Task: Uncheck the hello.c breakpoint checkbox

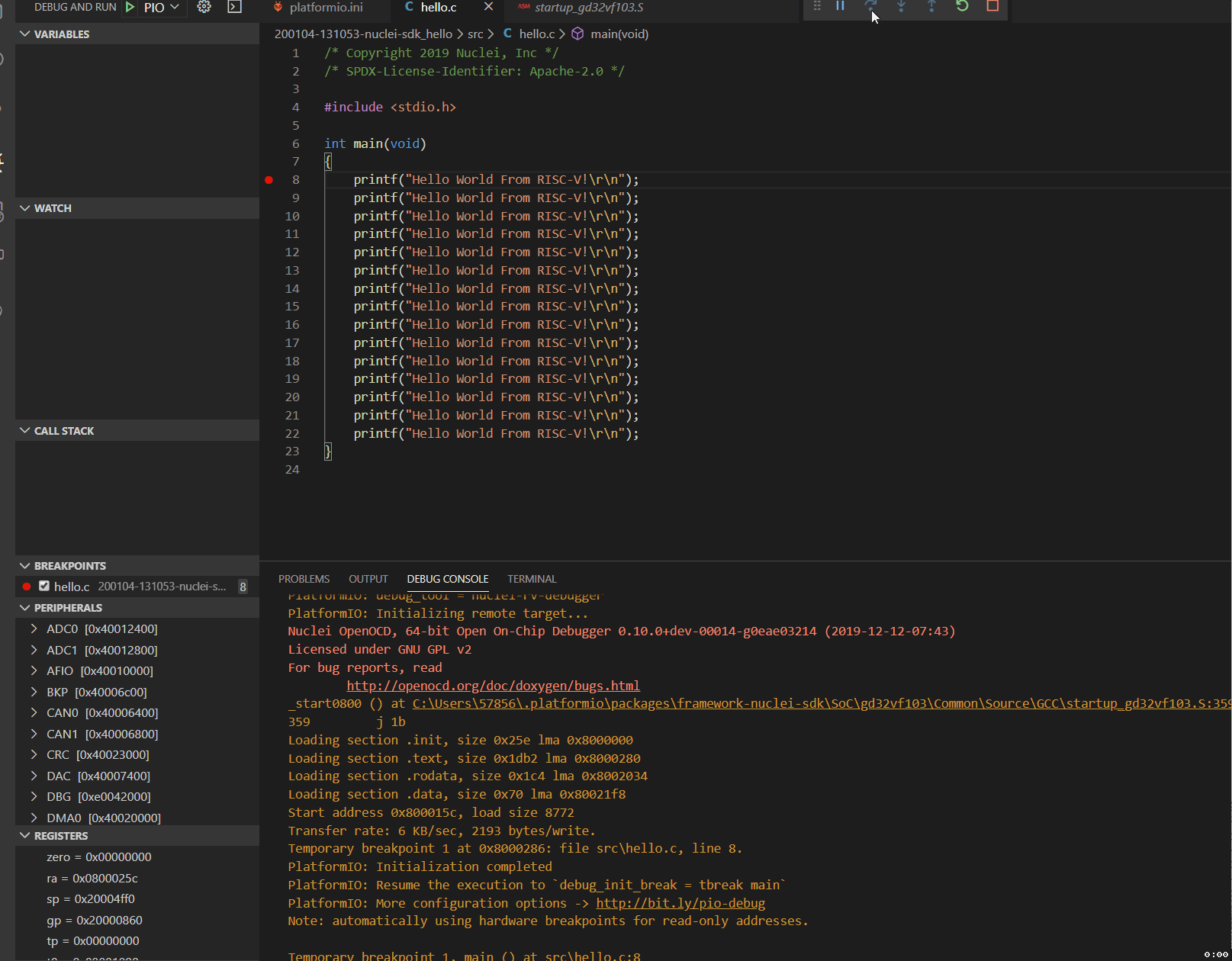Action: pyautogui.click(x=44, y=586)
